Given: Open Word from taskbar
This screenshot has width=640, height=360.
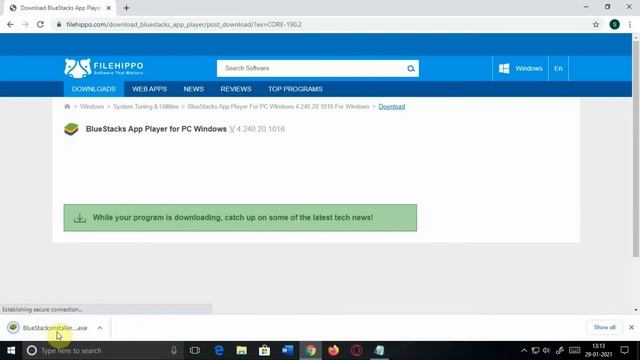Looking at the screenshot, I should 287,351.
